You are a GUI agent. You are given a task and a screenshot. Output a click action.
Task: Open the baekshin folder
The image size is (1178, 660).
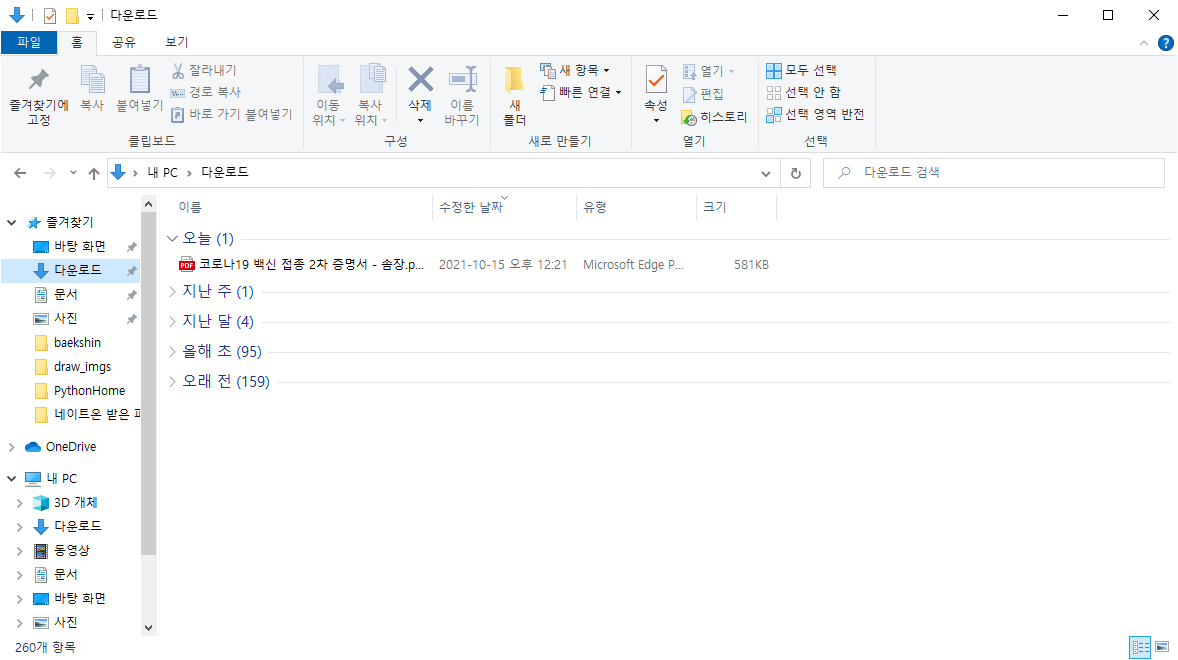(77, 342)
